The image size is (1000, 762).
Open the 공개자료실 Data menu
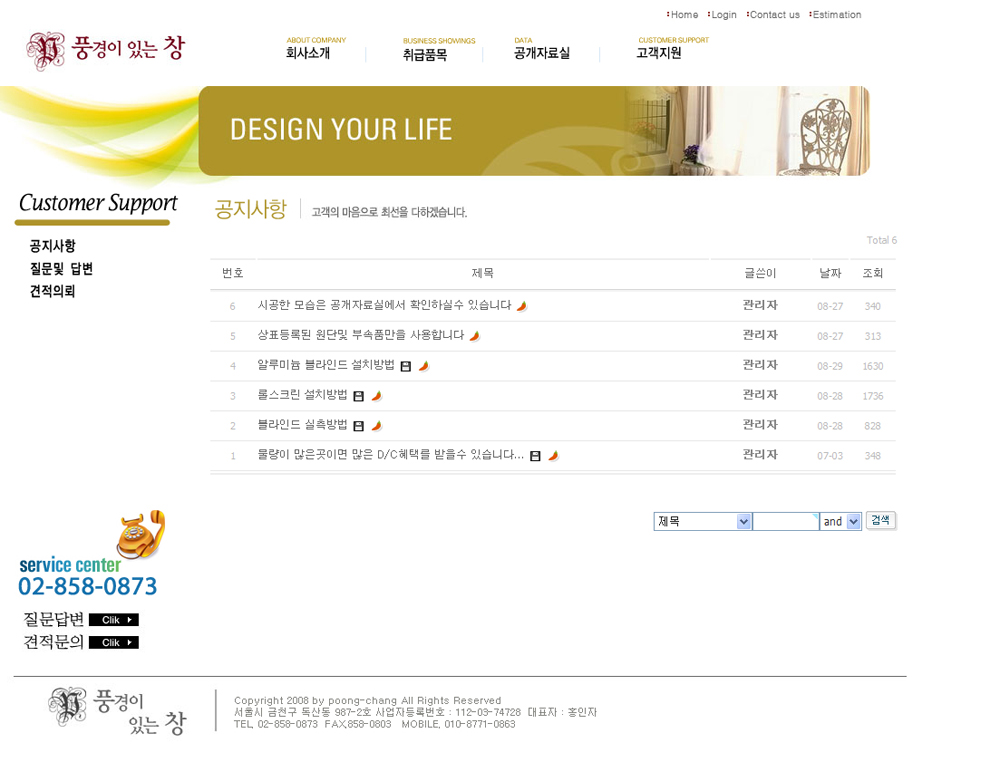pyautogui.click(x=541, y=53)
